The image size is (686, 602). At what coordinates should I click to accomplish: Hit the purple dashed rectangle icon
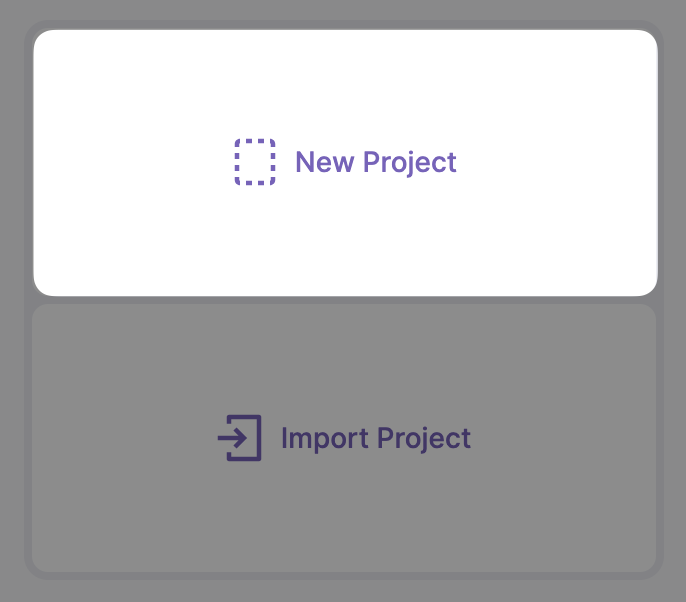click(x=255, y=162)
